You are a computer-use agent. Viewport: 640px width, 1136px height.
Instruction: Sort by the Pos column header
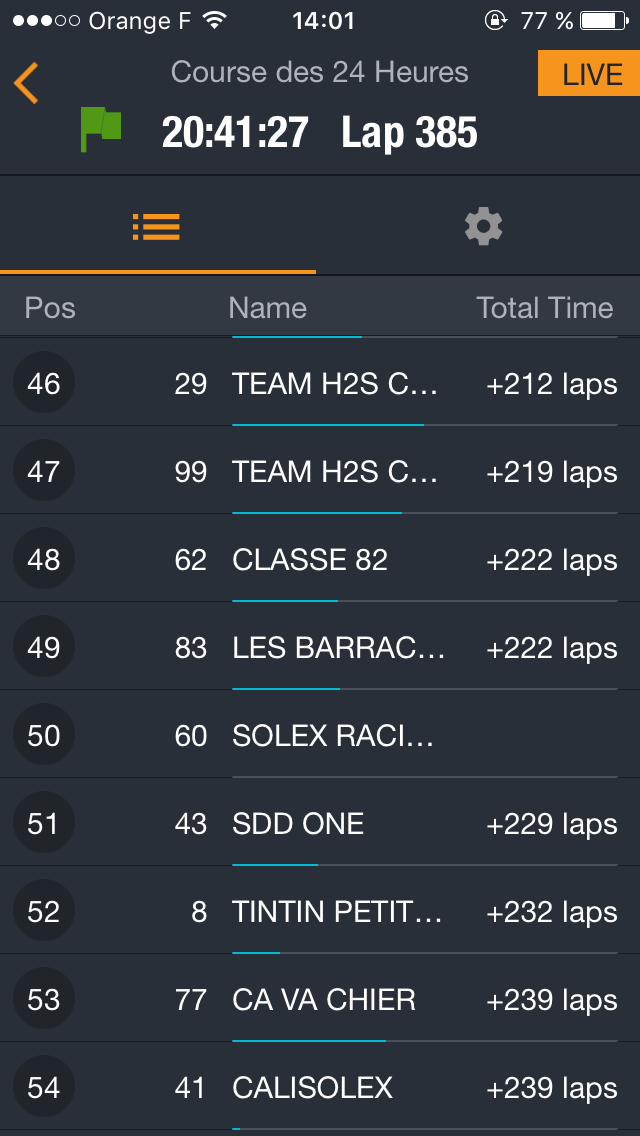point(50,308)
